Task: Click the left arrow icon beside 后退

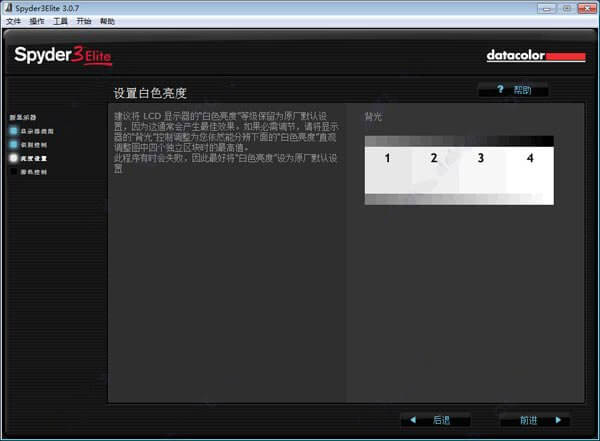Action: click(413, 420)
